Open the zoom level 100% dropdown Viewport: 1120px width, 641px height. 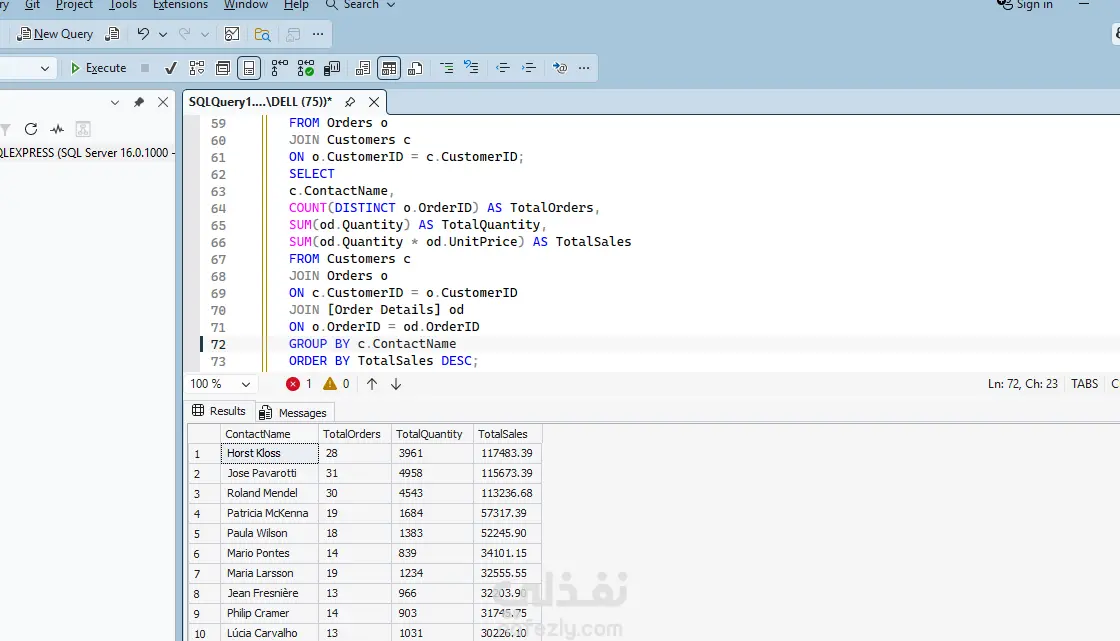(246, 384)
